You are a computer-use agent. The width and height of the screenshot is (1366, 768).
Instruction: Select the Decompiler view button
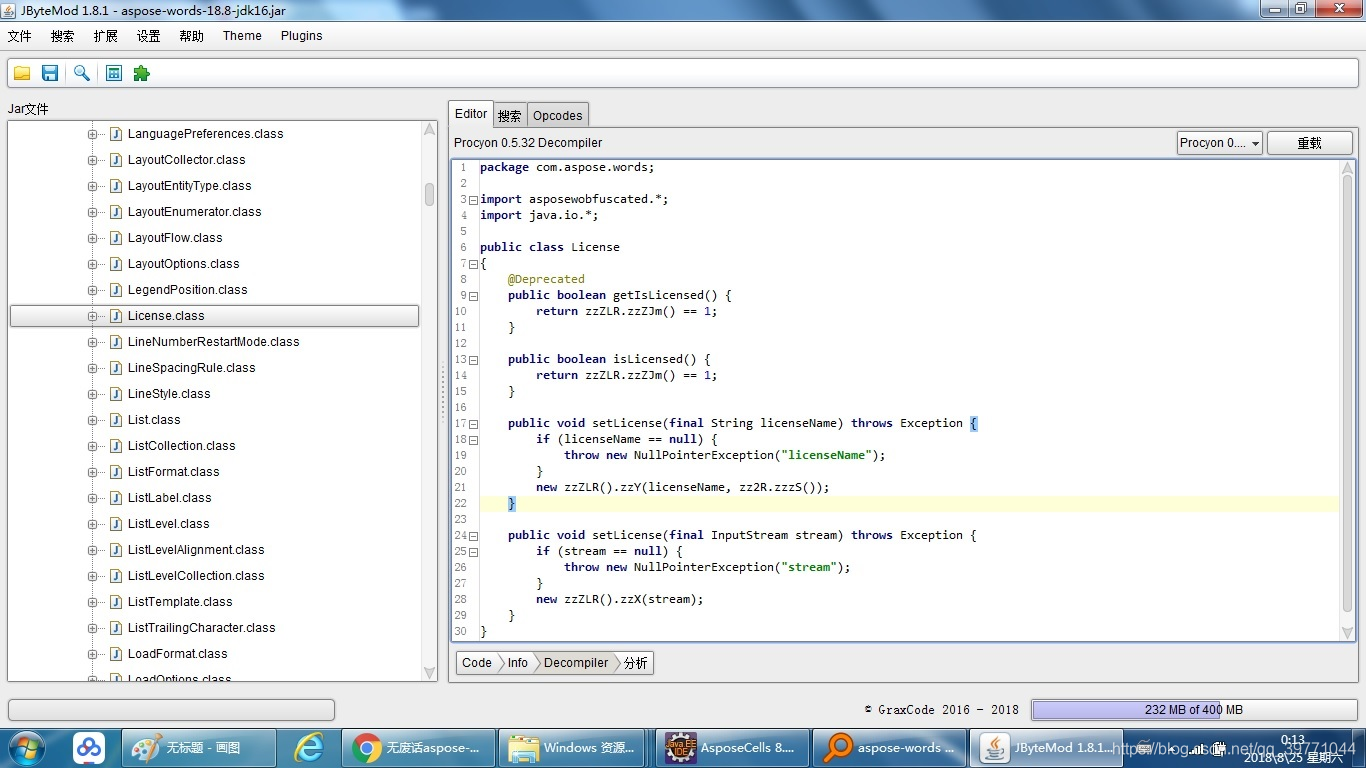click(576, 663)
